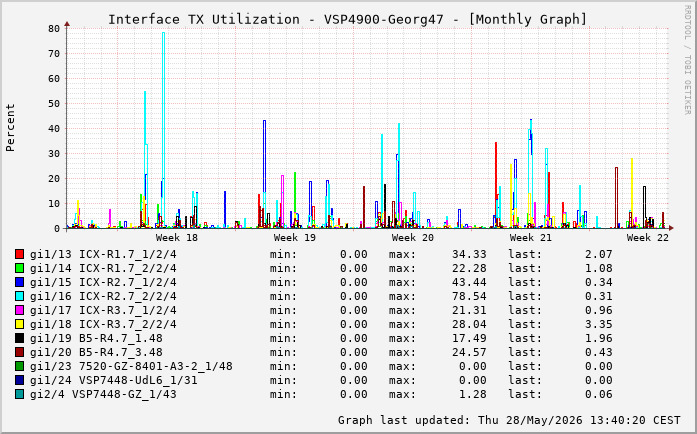
Task: Click the graph title Interface TX Utilization
Action: 204,20
